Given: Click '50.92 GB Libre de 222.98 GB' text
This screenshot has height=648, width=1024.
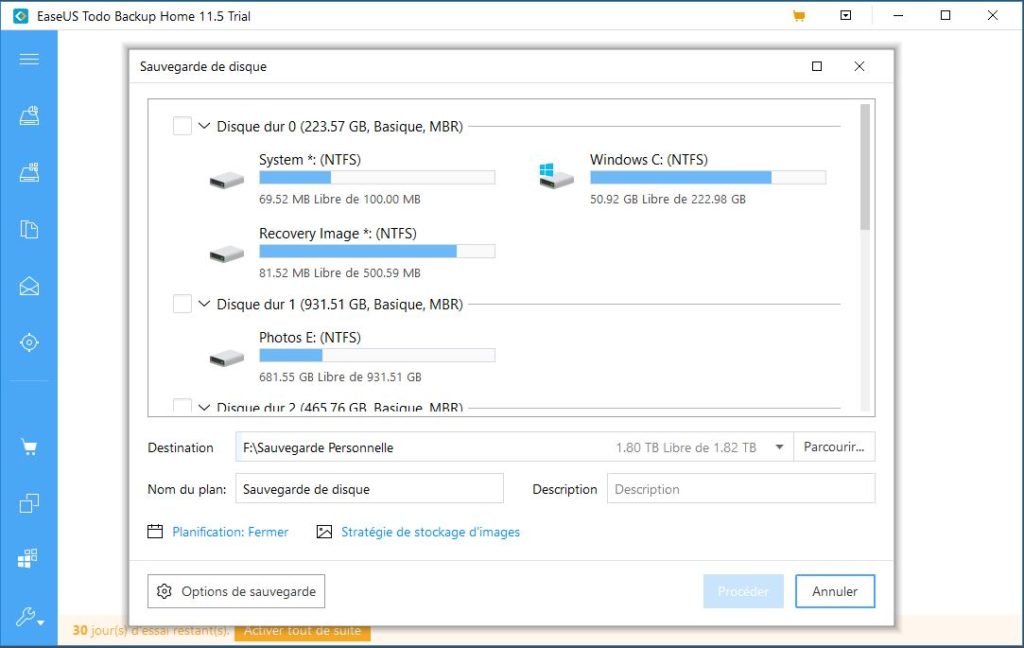Looking at the screenshot, I should (667, 199).
